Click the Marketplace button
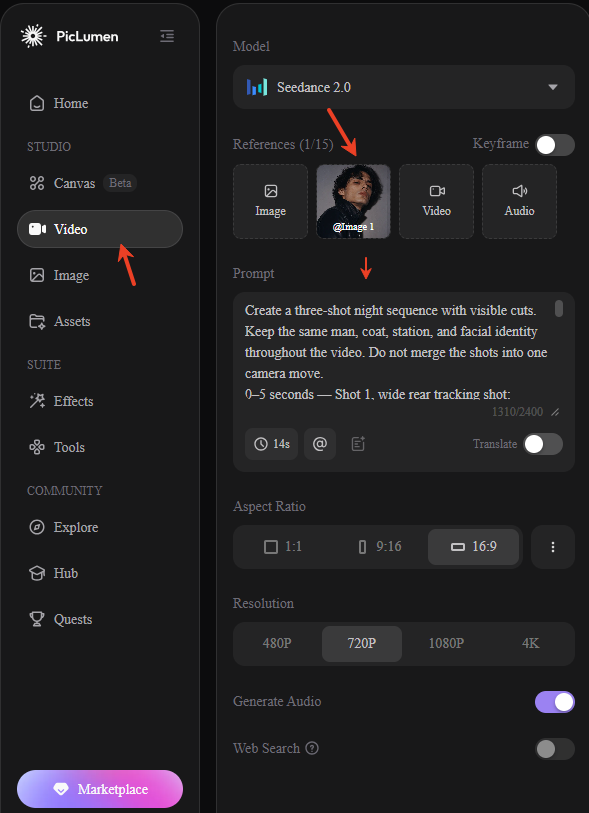589x813 pixels. [x=100, y=789]
